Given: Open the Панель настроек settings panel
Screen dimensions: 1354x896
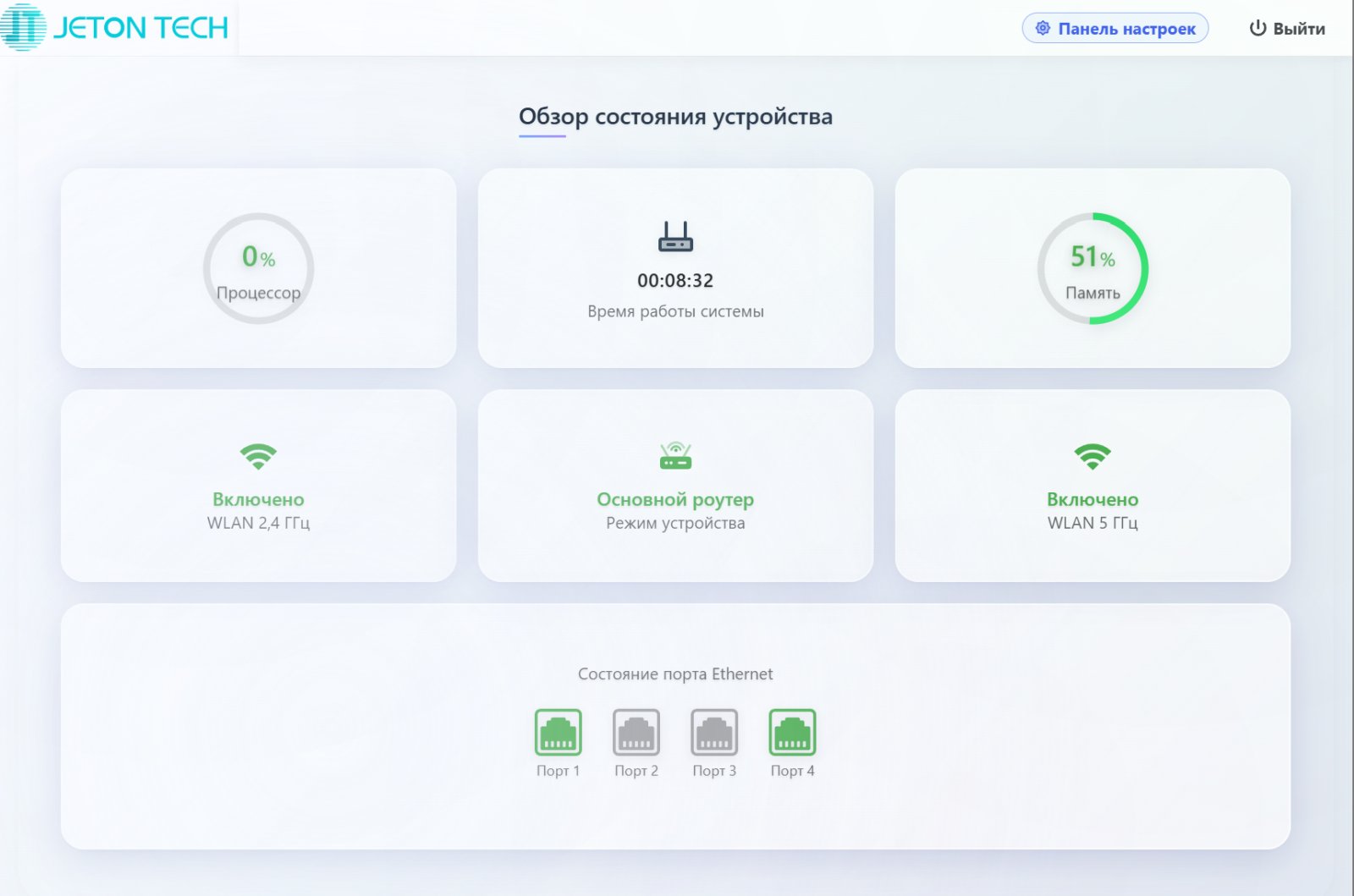Looking at the screenshot, I should click(1115, 29).
